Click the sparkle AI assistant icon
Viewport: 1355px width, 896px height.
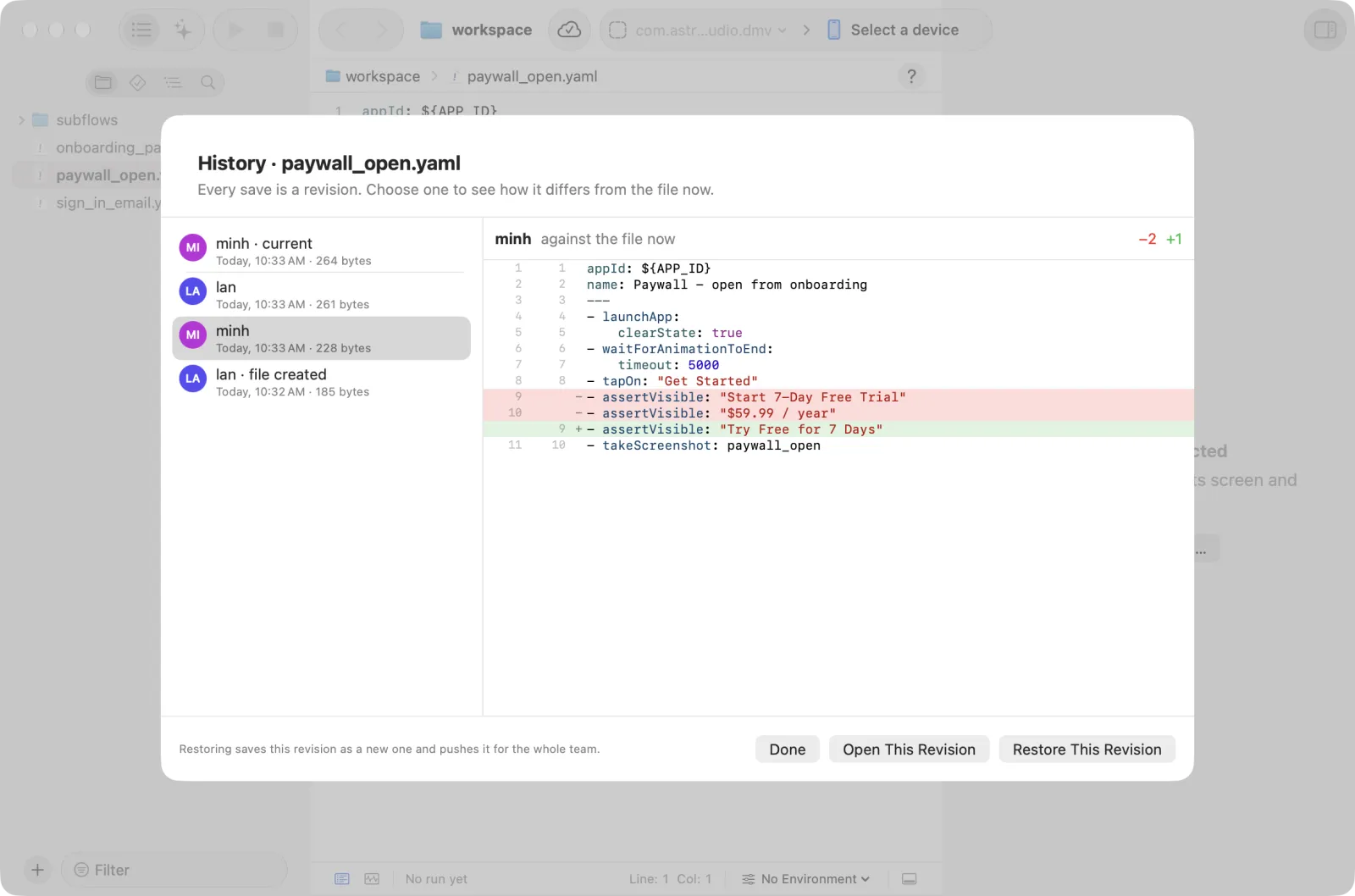[183, 30]
